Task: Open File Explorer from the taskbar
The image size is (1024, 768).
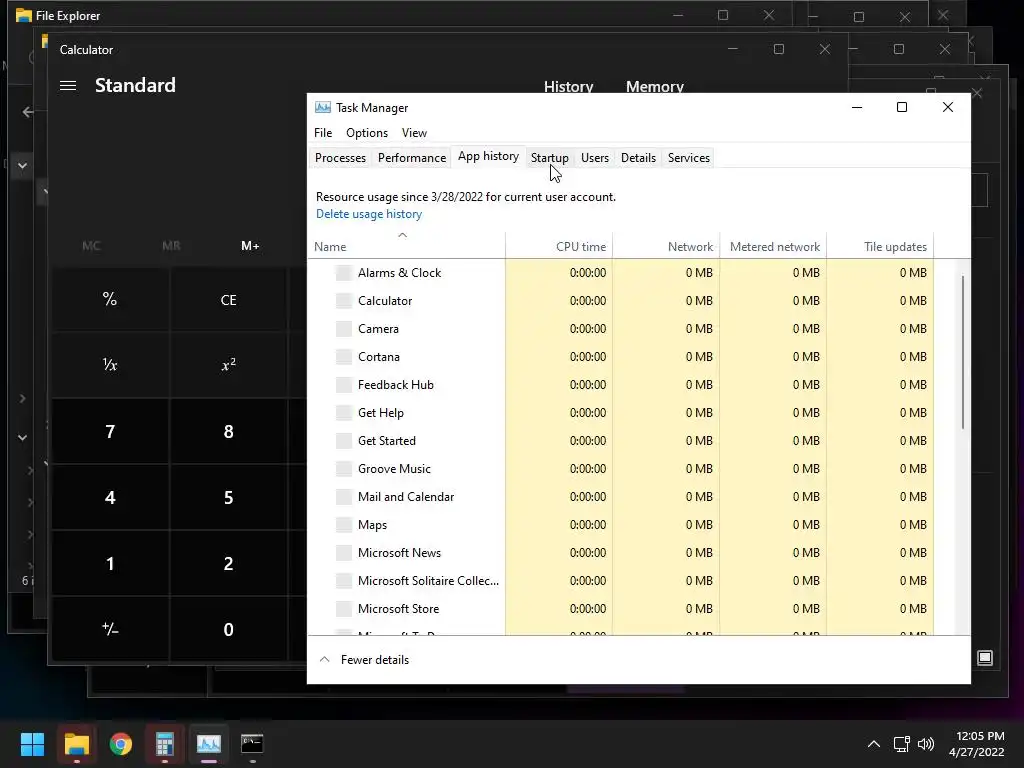Action: (76, 743)
